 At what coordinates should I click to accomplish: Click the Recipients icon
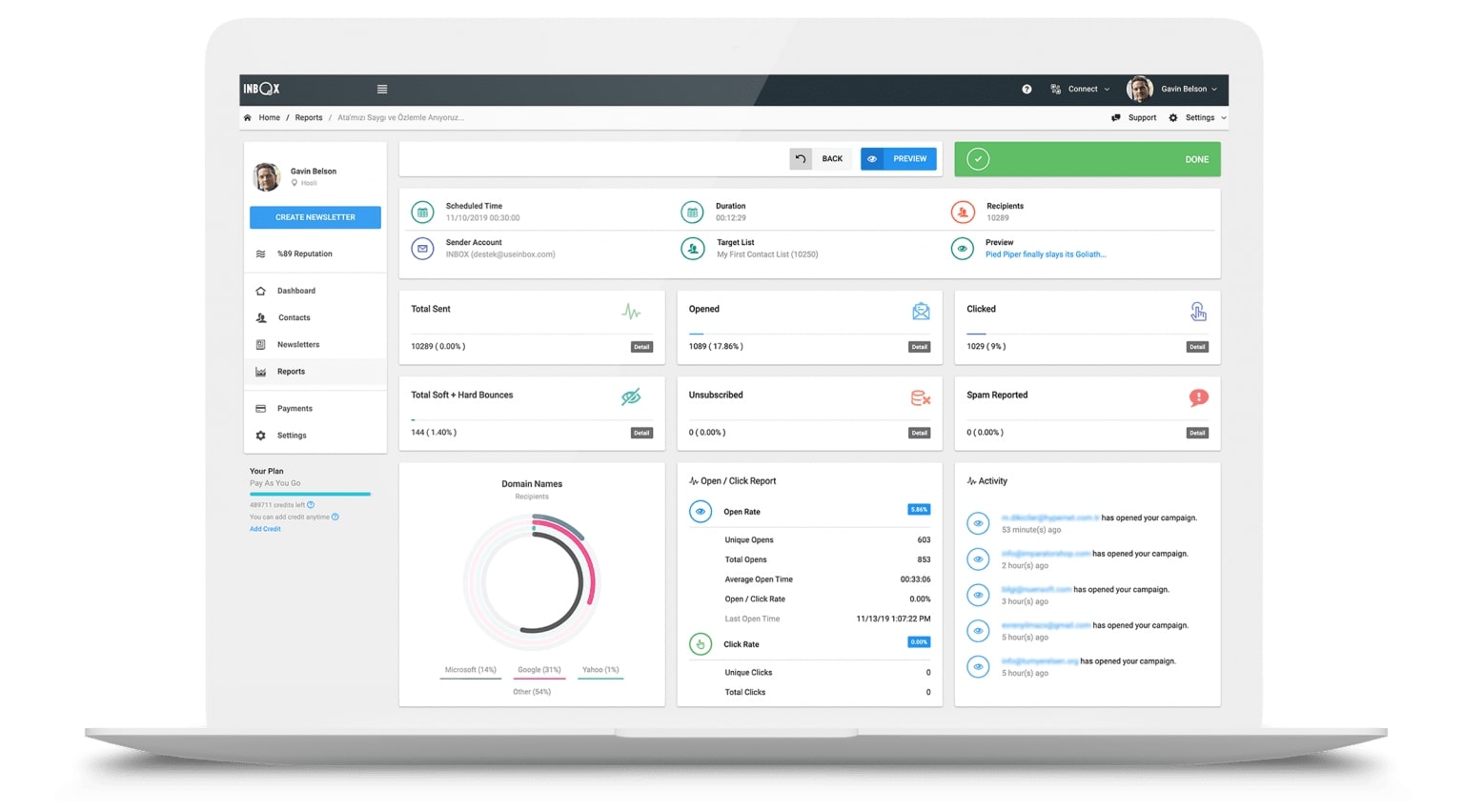pos(963,212)
